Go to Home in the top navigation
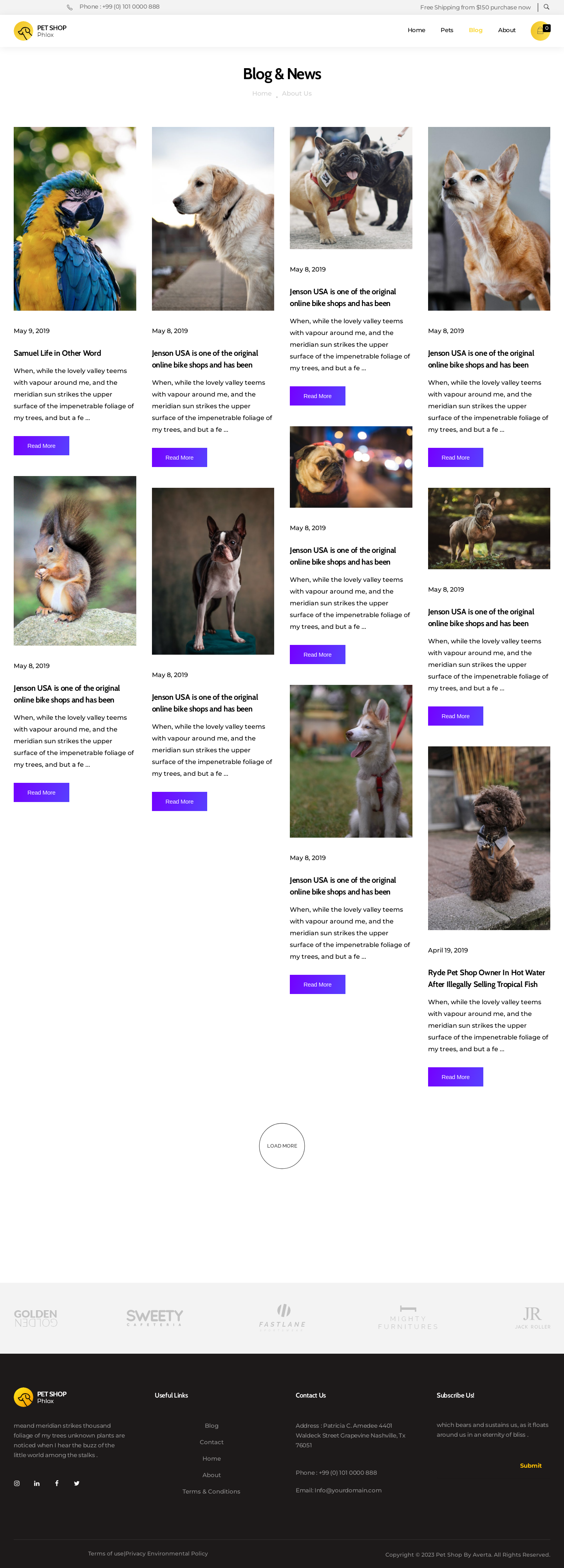Screen dimensions: 564x1568 pos(416,31)
